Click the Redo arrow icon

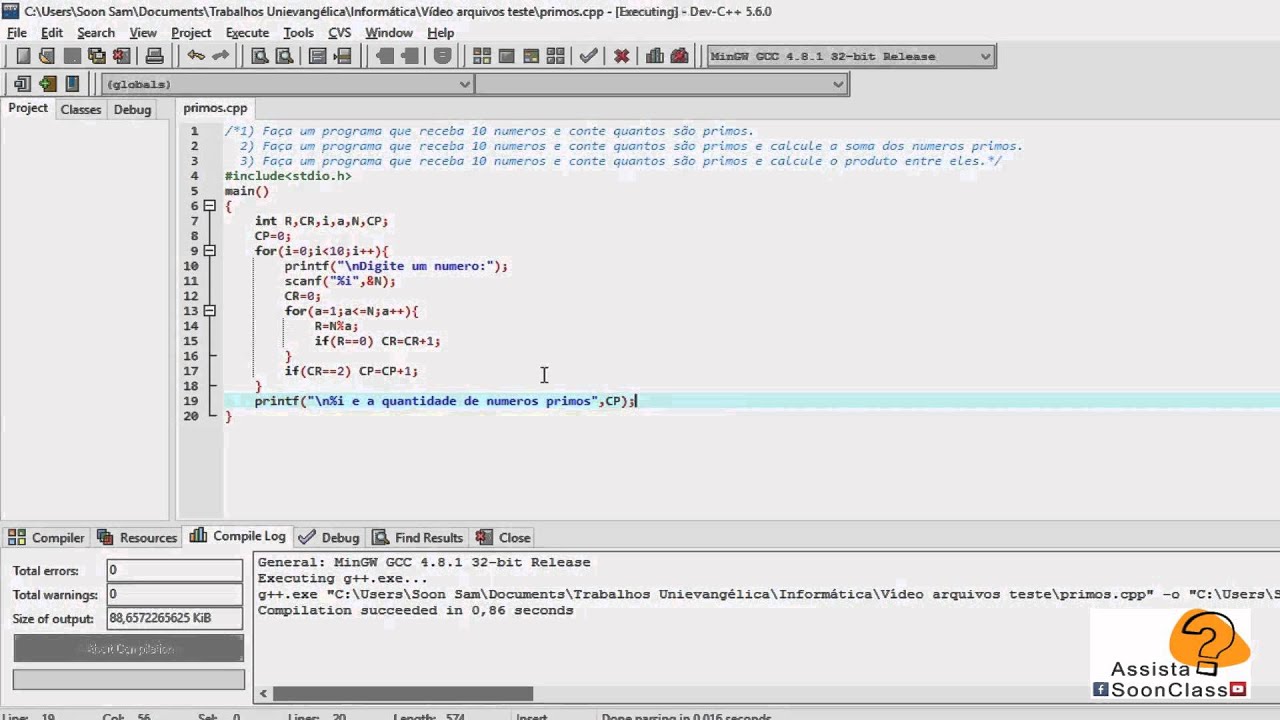point(220,56)
